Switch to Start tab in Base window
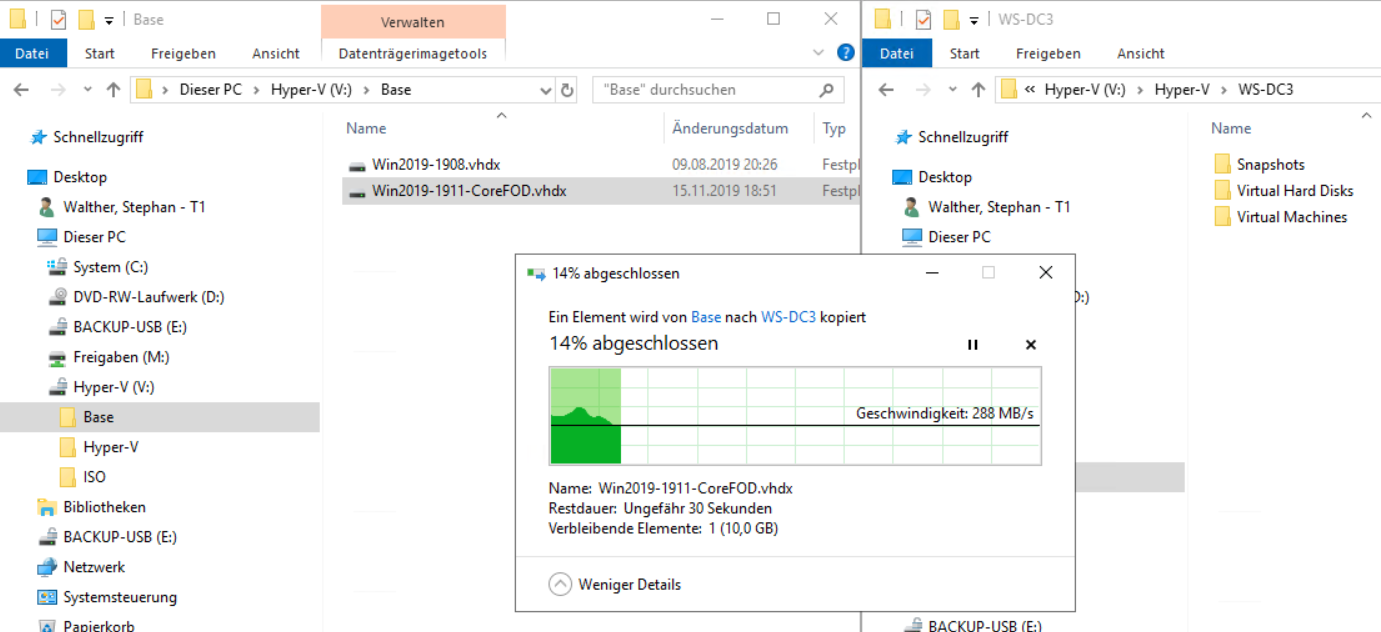The width and height of the screenshot is (1381, 632). (99, 53)
